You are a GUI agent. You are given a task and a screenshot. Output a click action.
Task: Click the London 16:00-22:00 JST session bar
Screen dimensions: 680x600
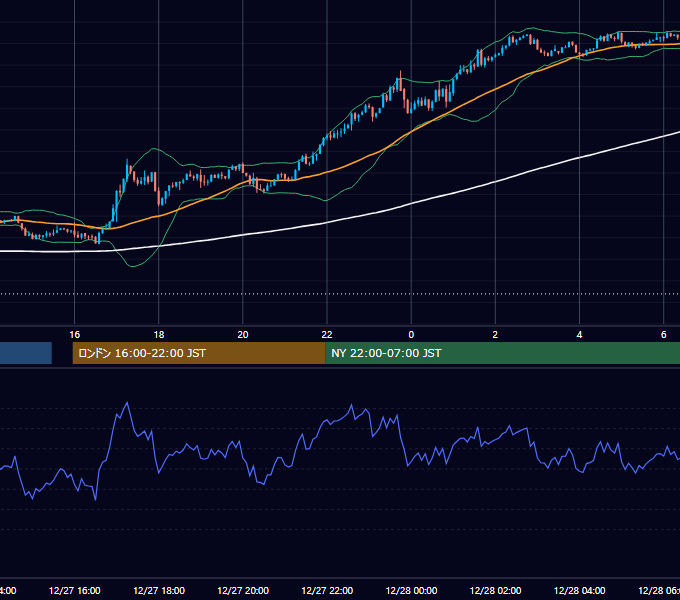[x=199, y=353]
